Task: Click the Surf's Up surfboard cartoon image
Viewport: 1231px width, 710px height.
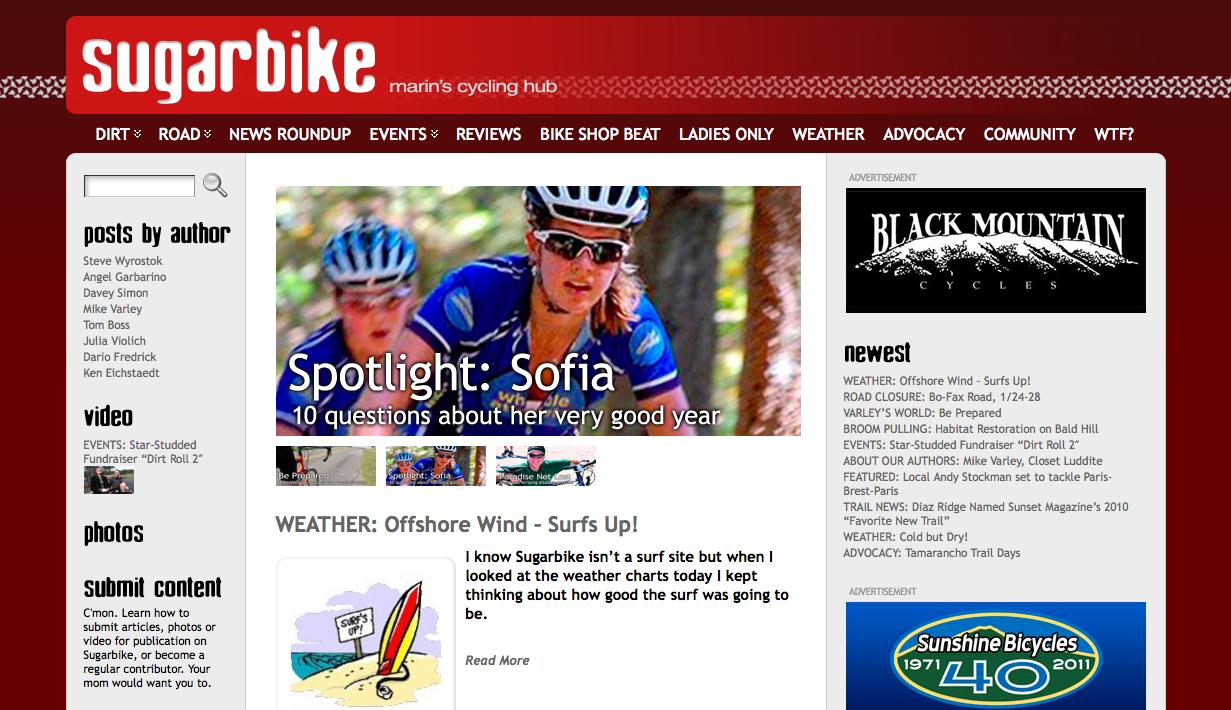Action: (x=366, y=635)
